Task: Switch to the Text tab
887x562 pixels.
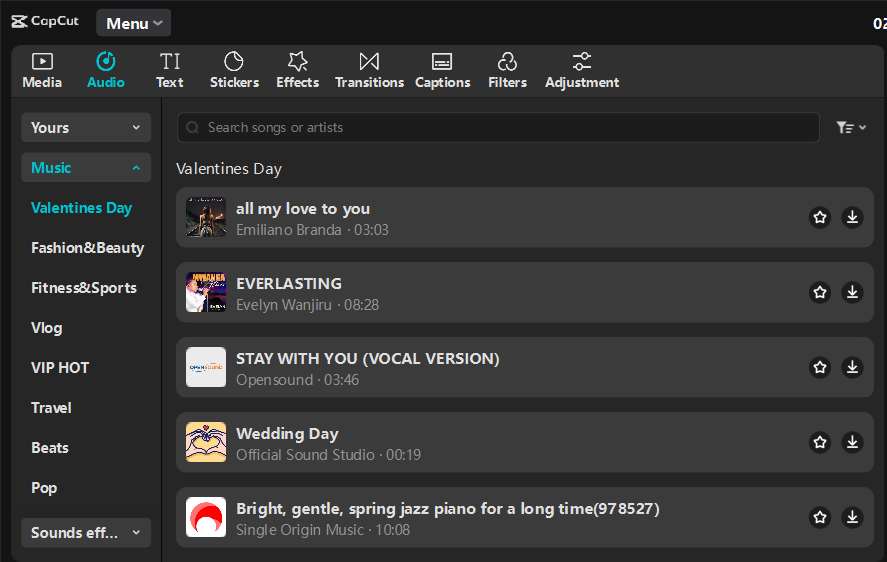Action: click(x=170, y=70)
